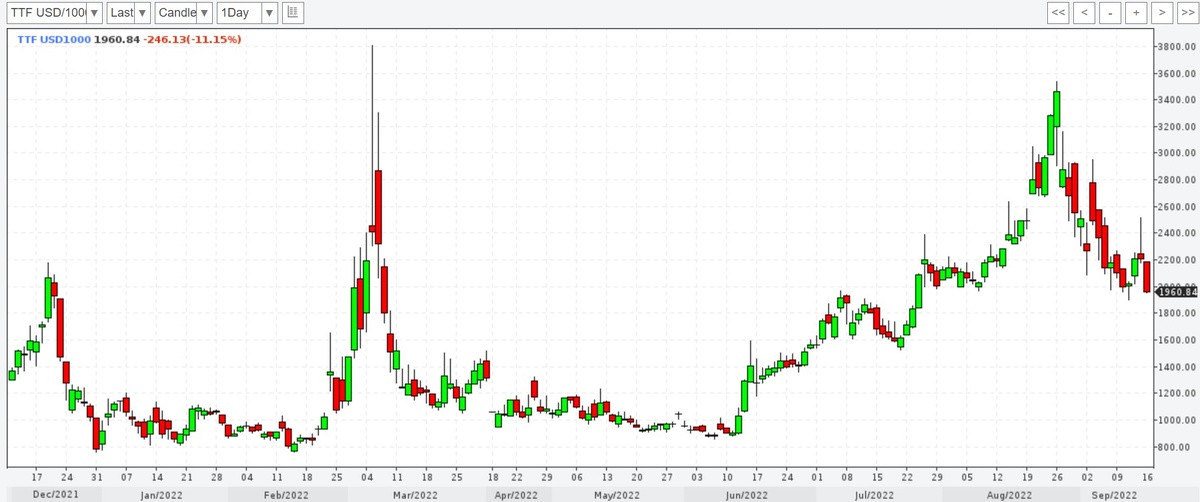1200x502 pixels.
Task: Open the 1Day interval dropdown
Action: tap(247, 13)
